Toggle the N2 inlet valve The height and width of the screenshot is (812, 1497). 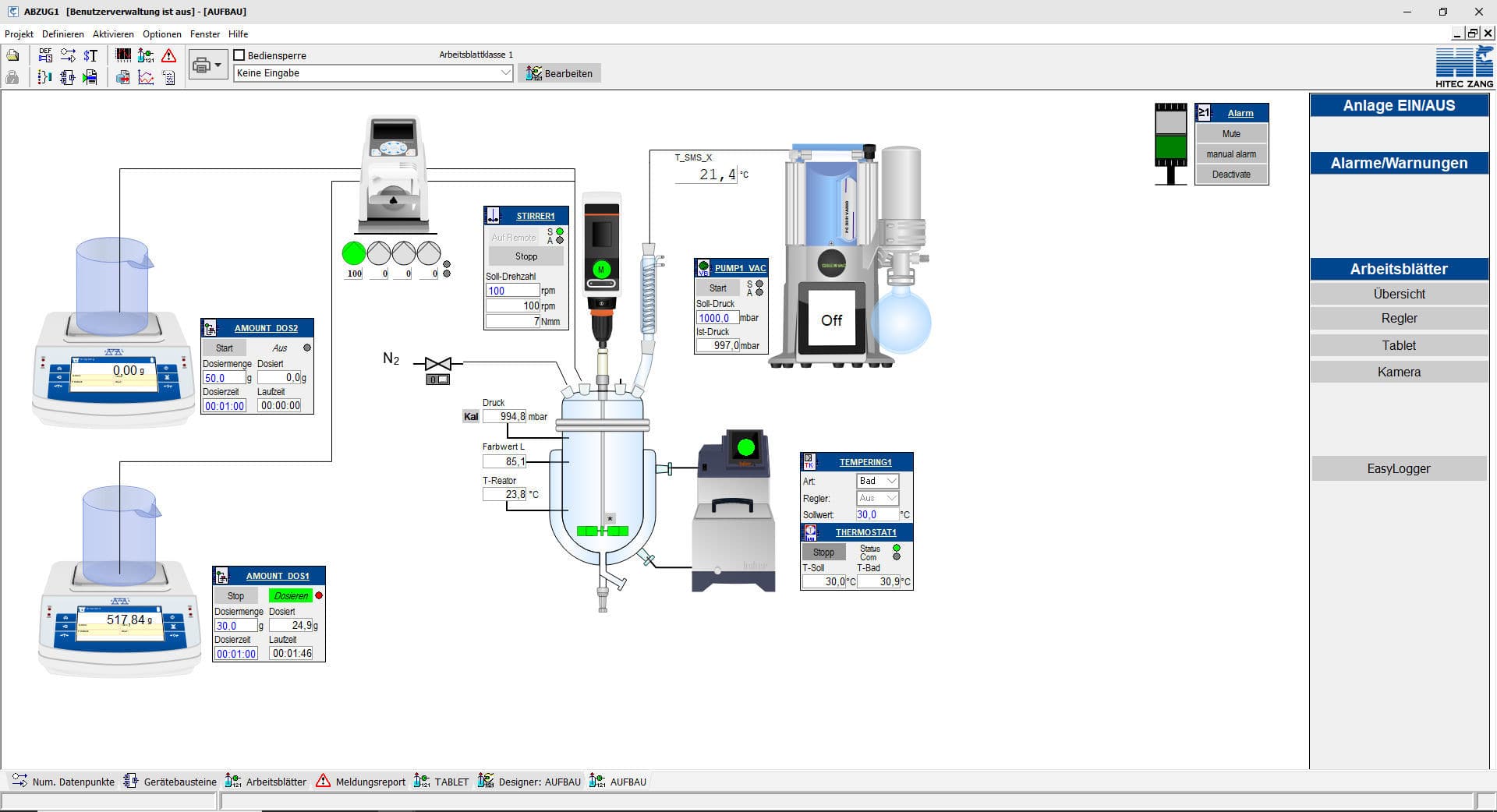point(438,364)
